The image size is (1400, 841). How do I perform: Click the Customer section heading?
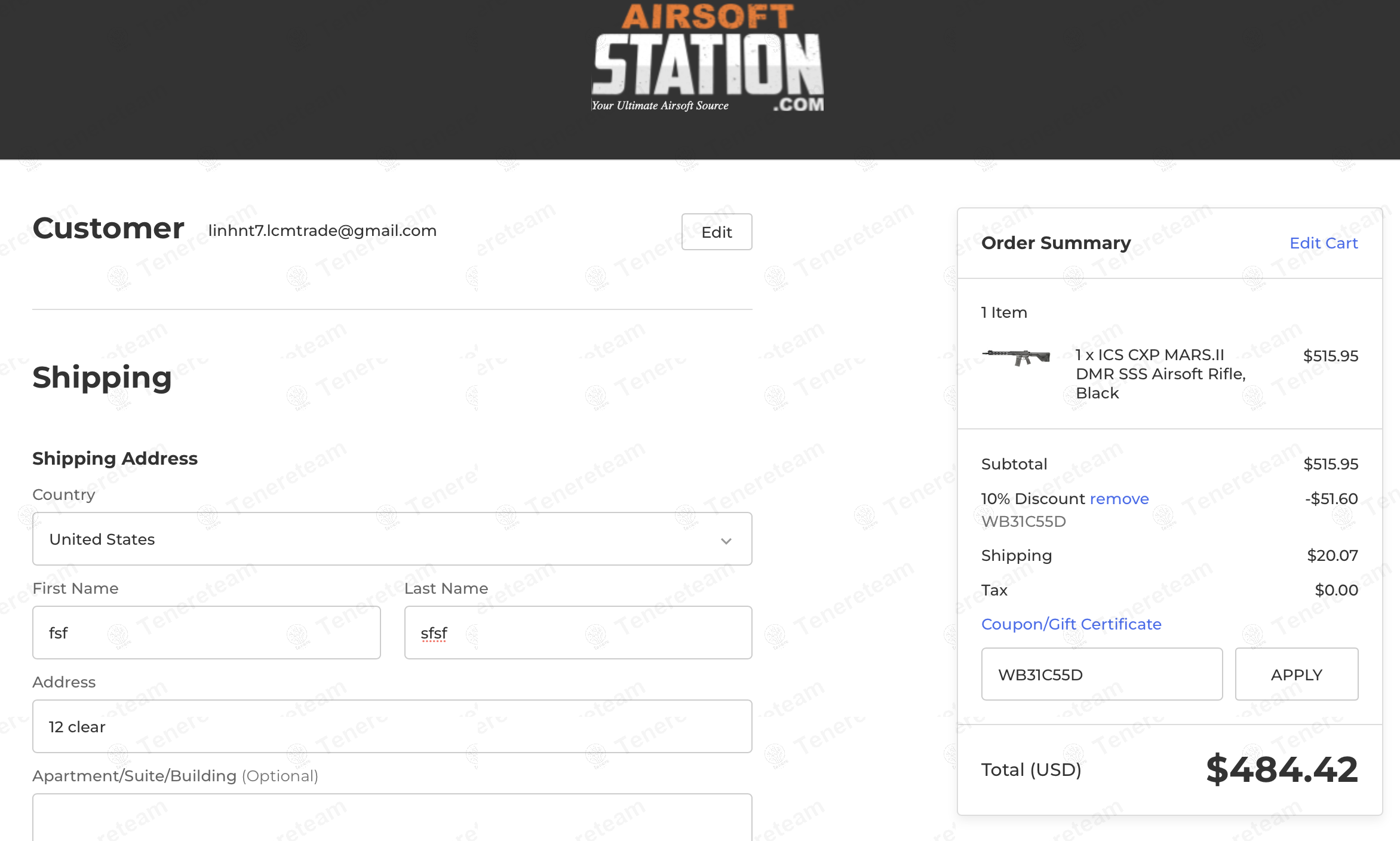(108, 228)
